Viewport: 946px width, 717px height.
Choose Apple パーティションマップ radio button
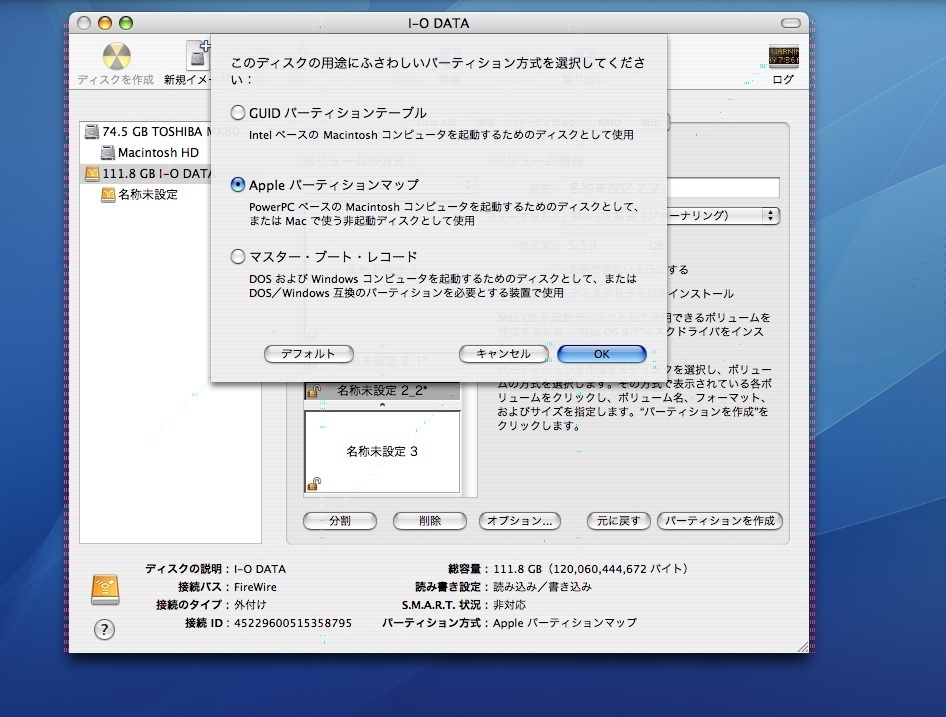coord(238,185)
